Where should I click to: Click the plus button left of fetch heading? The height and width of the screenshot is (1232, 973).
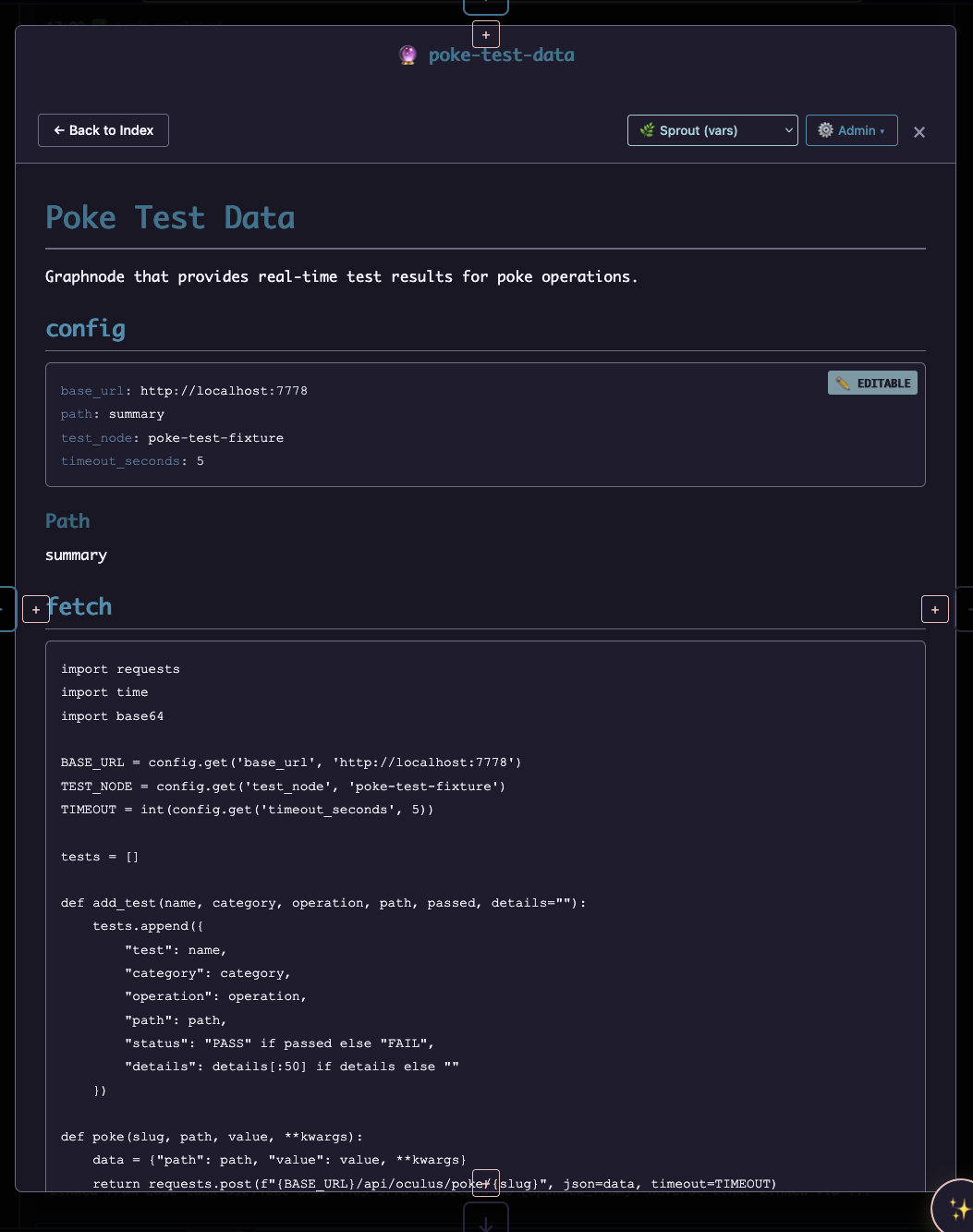[36, 609]
